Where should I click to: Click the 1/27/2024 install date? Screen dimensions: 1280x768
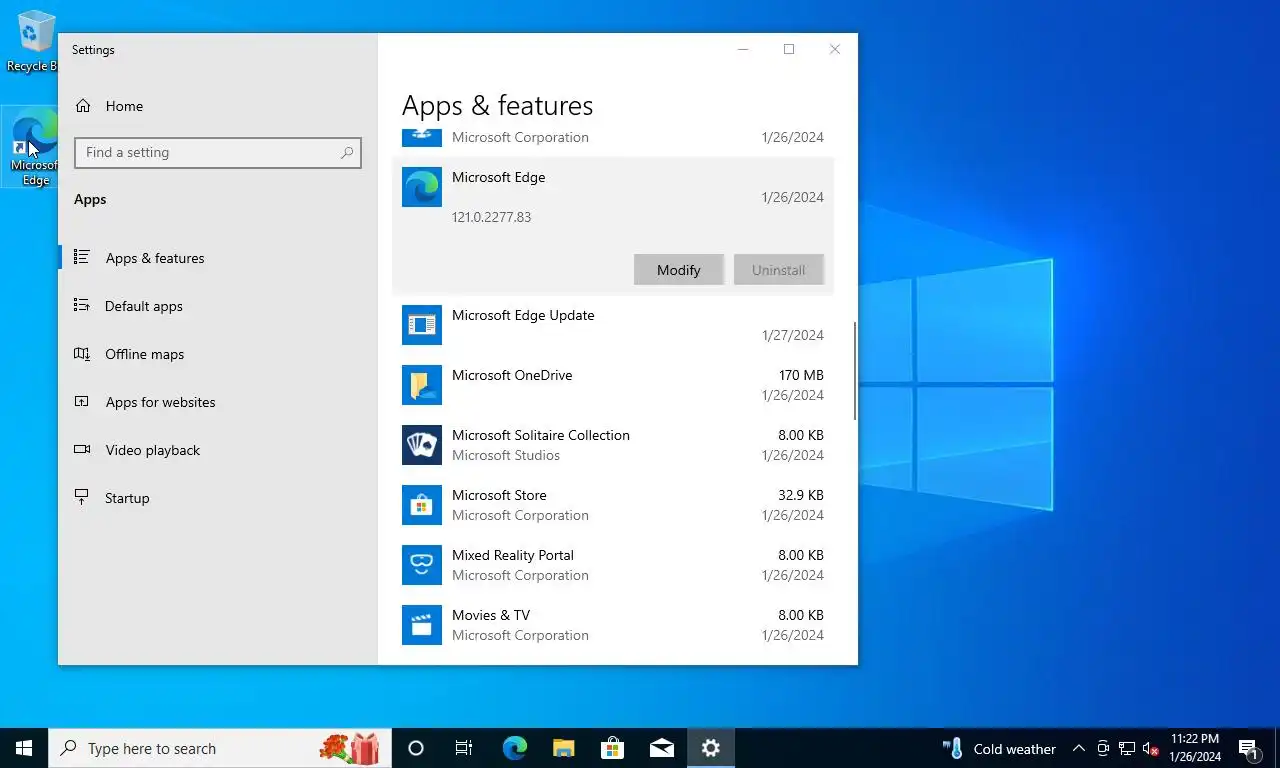[x=793, y=335]
